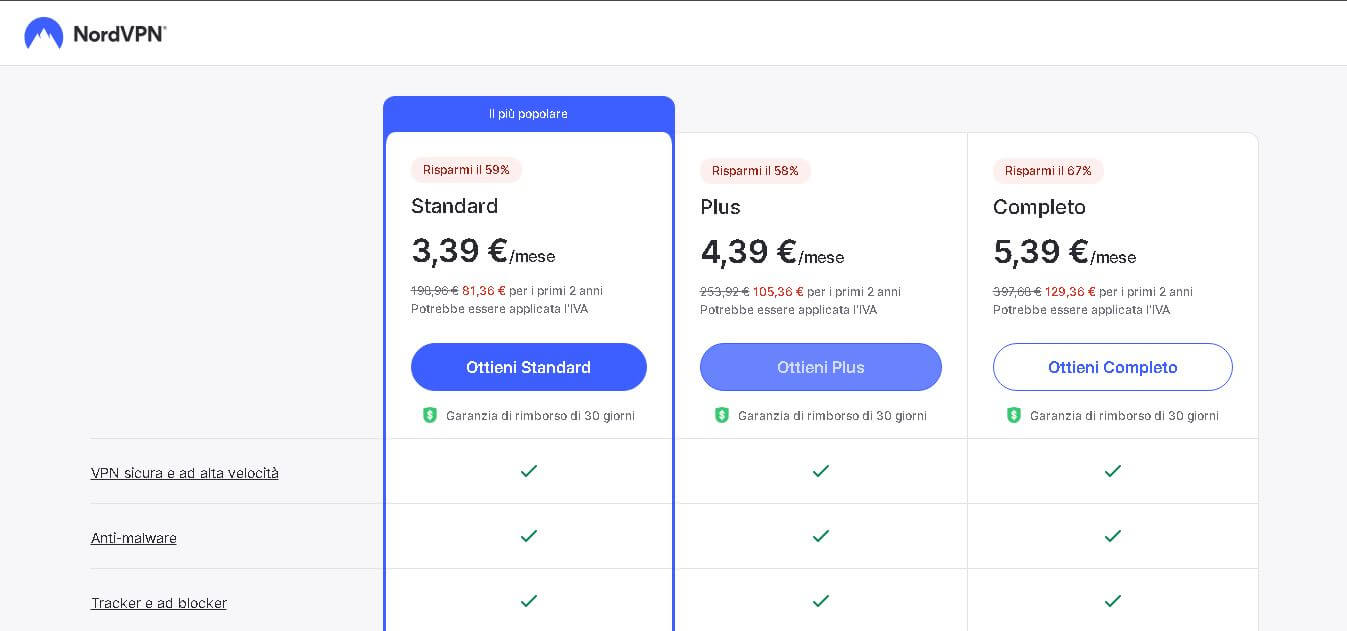
Task: Click the VPN sicura checkmark in the Completo column
Action: [x=1112, y=471]
